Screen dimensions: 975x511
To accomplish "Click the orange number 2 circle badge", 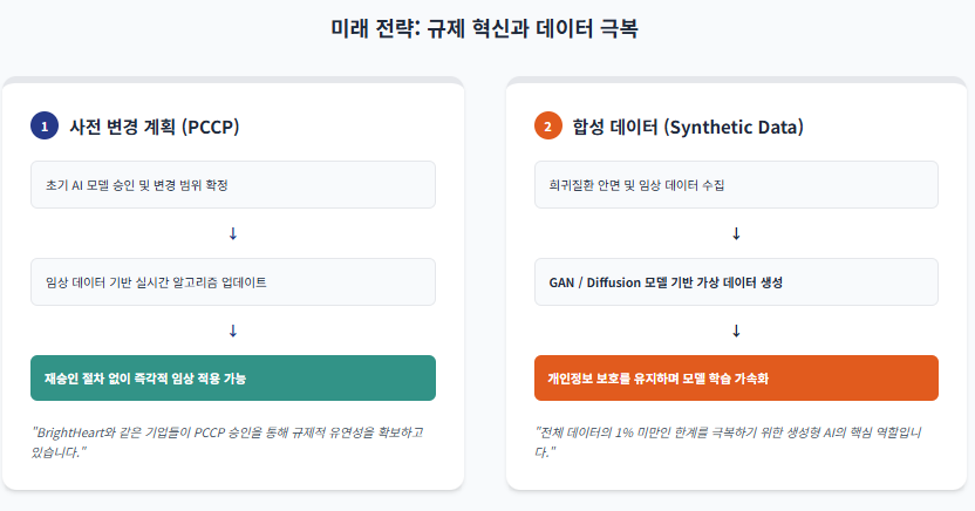I will pyautogui.click(x=548, y=126).
